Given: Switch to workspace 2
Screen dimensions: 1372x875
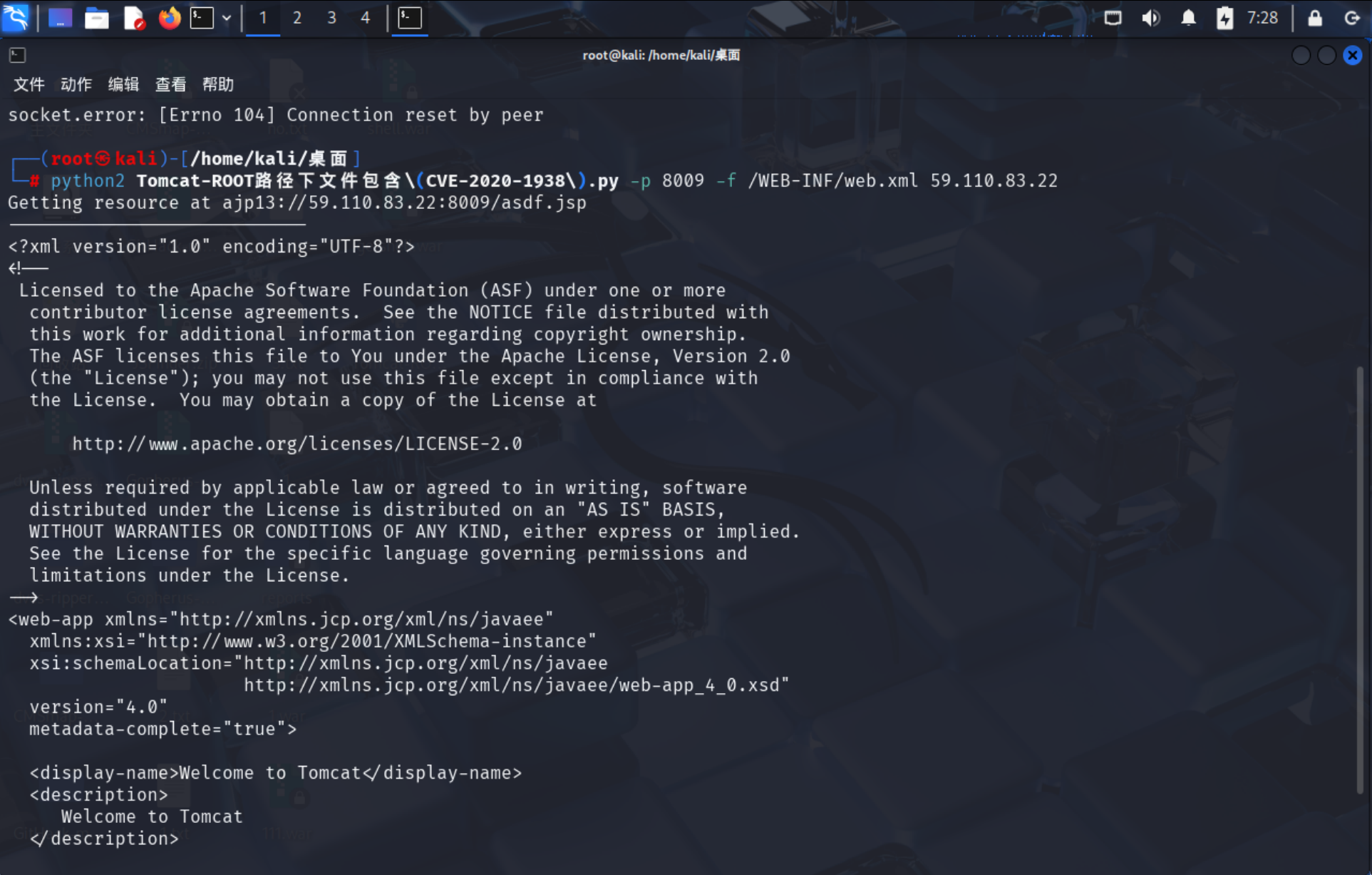Looking at the screenshot, I should click(x=297, y=18).
